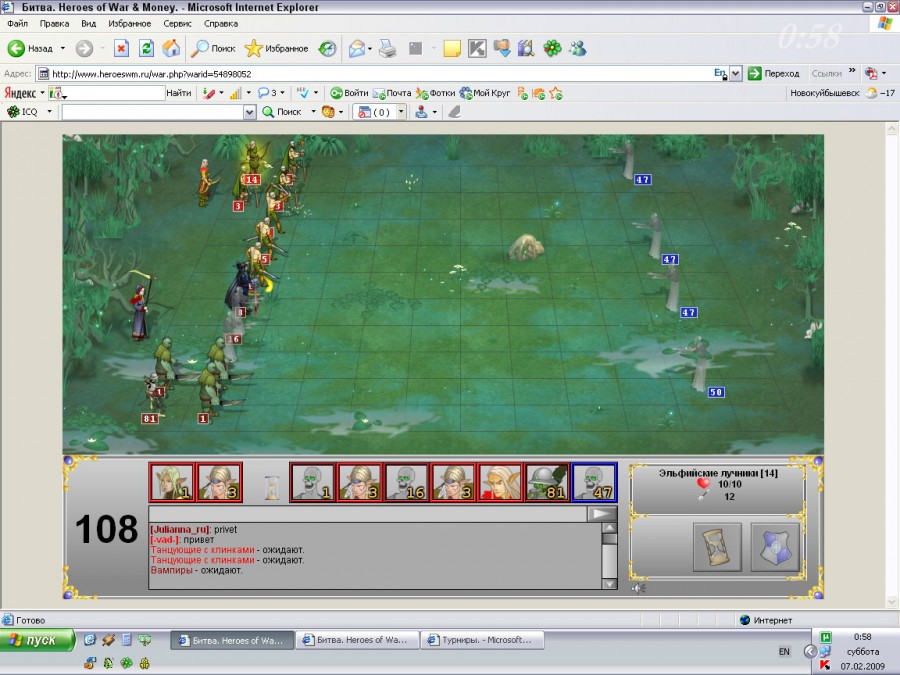This screenshot has height=675, width=900.
Task: Expand the (0) counter dropdown in ICQ toolbar
Action: click(x=401, y=112)
